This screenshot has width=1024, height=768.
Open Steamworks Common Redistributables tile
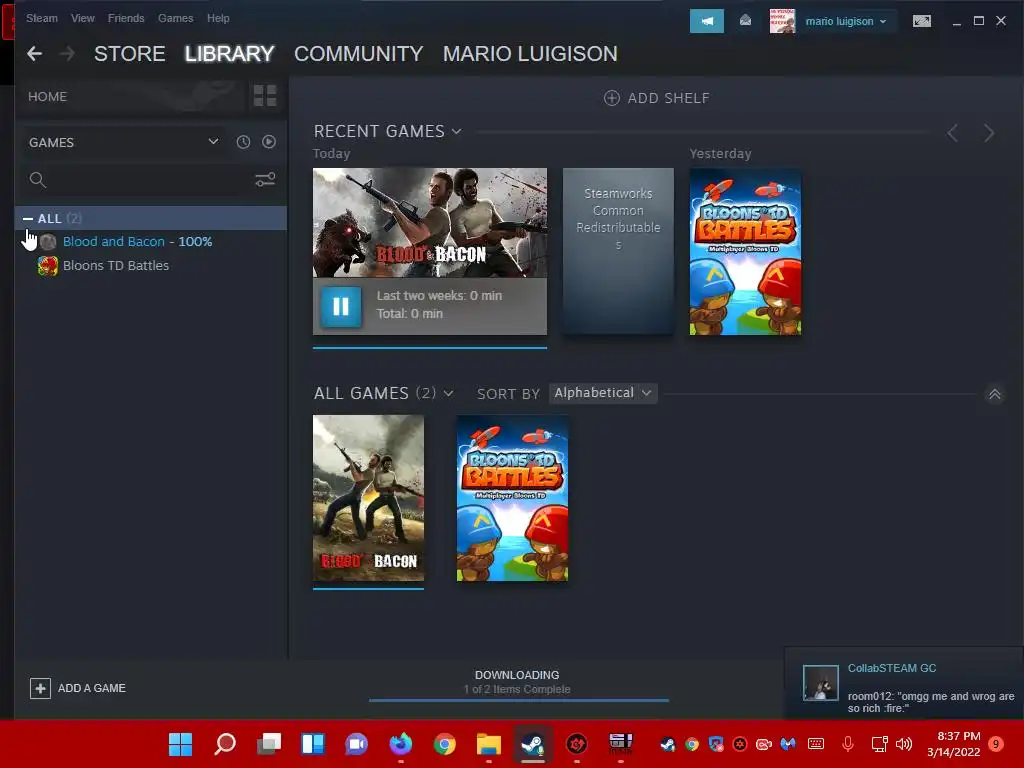pyautogui.click(x=618, y=251)
